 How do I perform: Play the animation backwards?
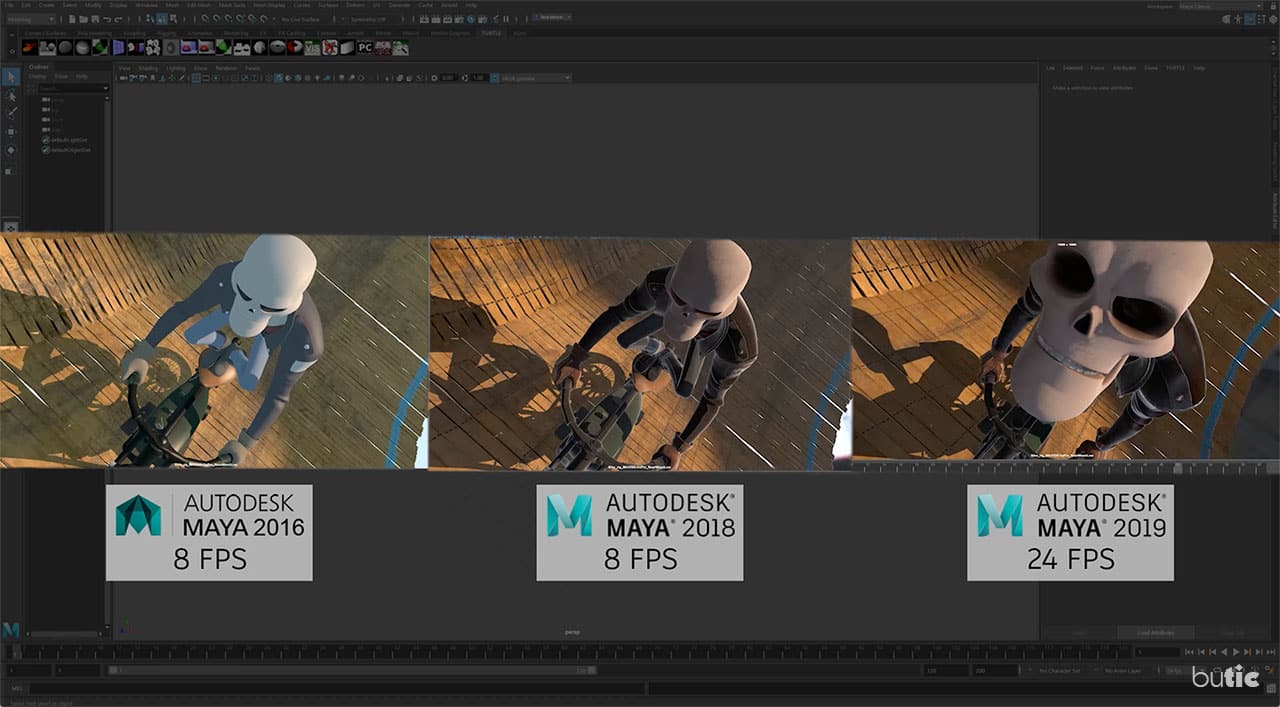pyautogui.click(x=1224, y=652)
